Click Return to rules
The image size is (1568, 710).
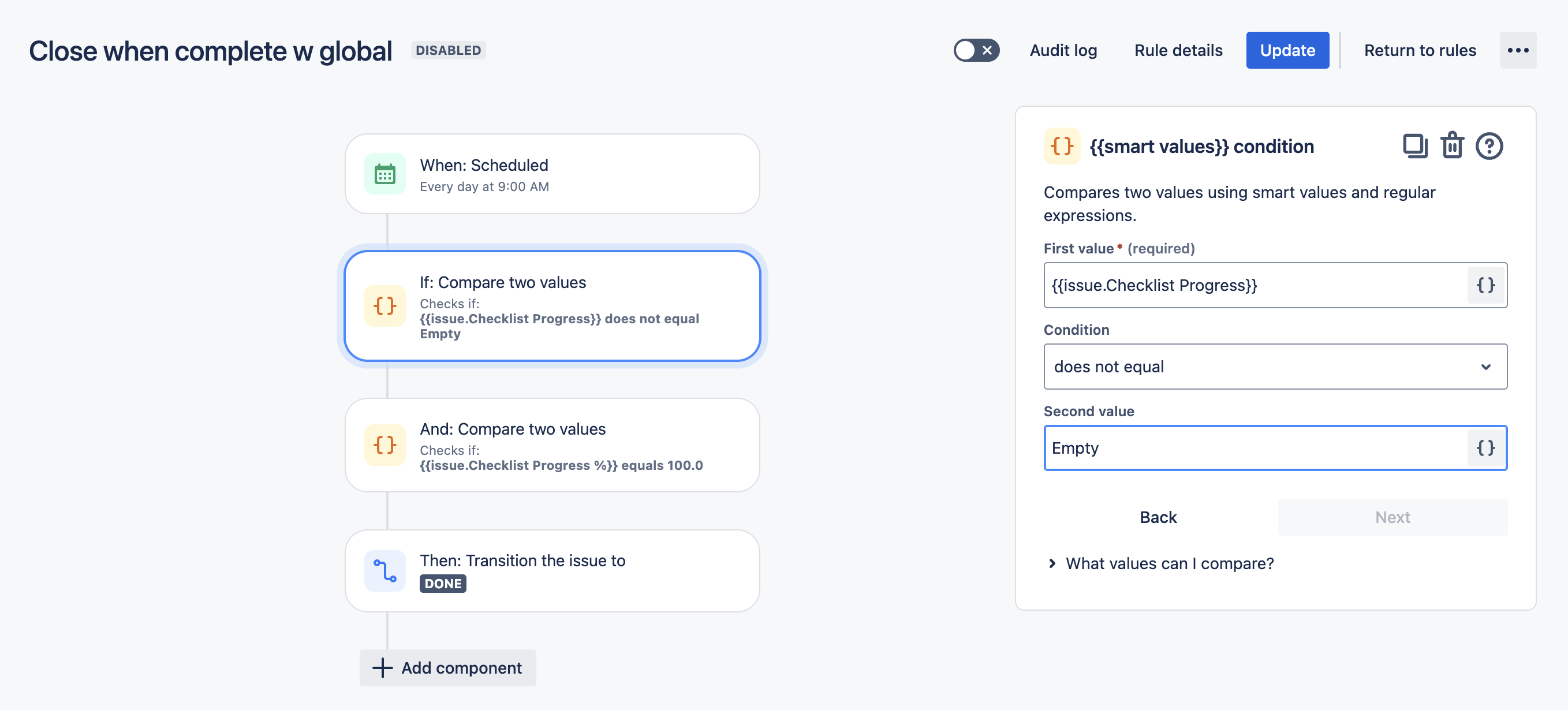[1420, 50]
